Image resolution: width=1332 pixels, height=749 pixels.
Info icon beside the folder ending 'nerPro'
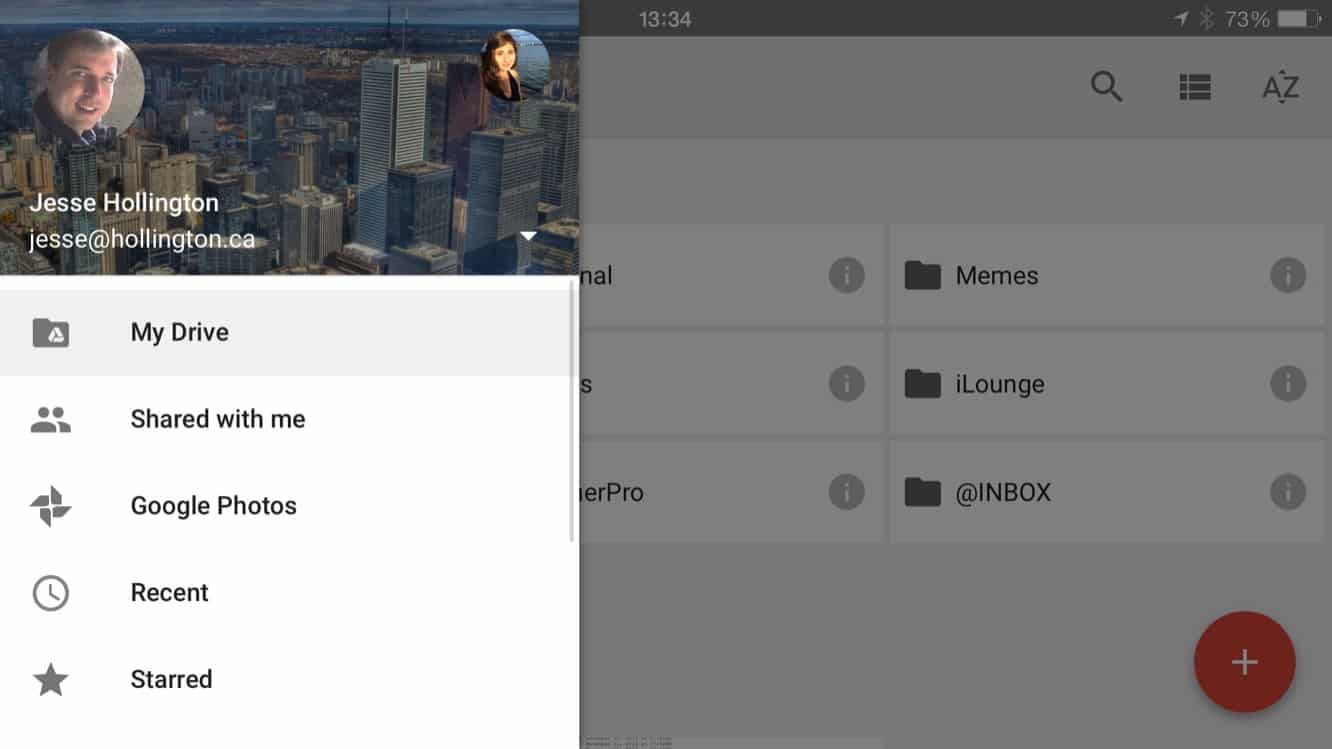point(847,492)
